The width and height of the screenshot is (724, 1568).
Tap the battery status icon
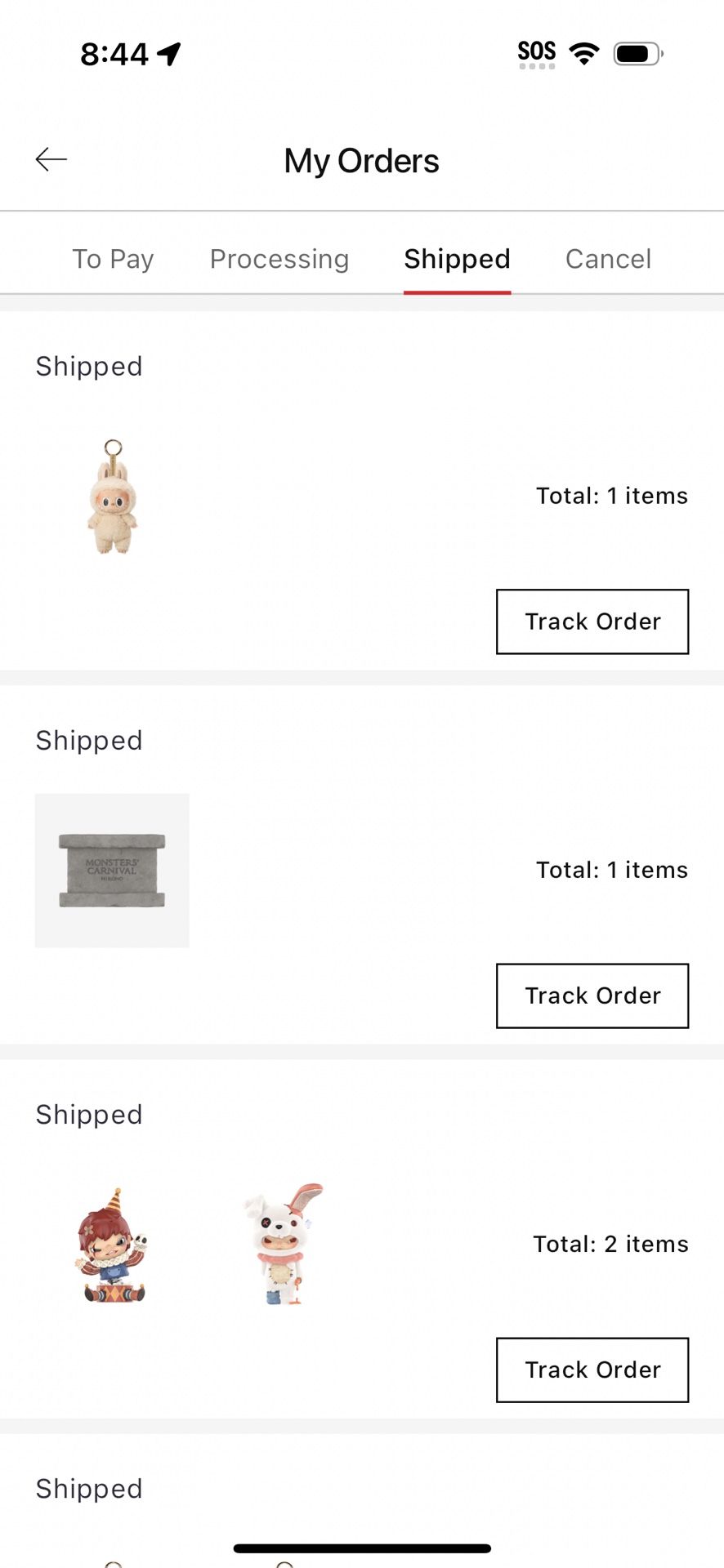637,54
